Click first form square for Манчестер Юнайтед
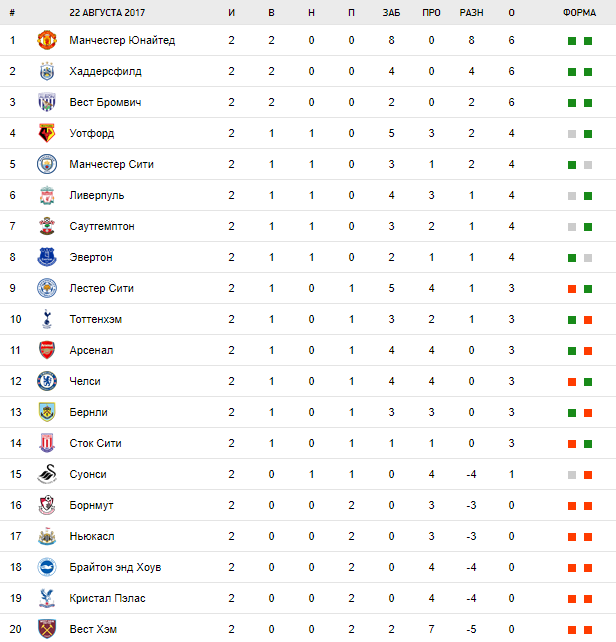 coord(572,41)
